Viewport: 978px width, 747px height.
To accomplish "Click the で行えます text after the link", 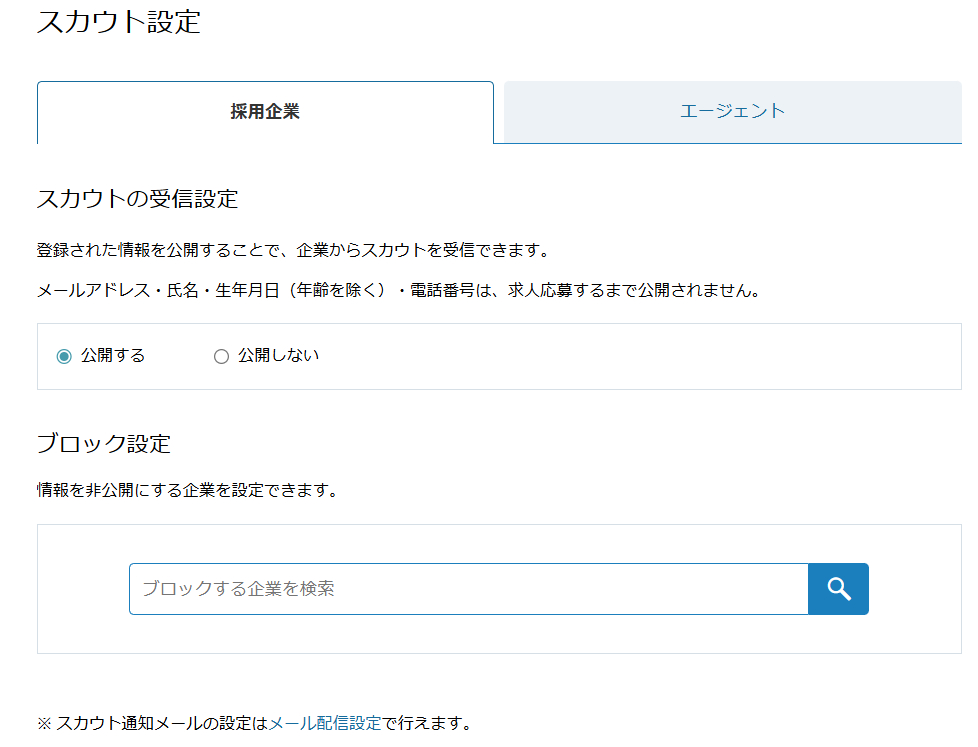I will tap(427, 723).
